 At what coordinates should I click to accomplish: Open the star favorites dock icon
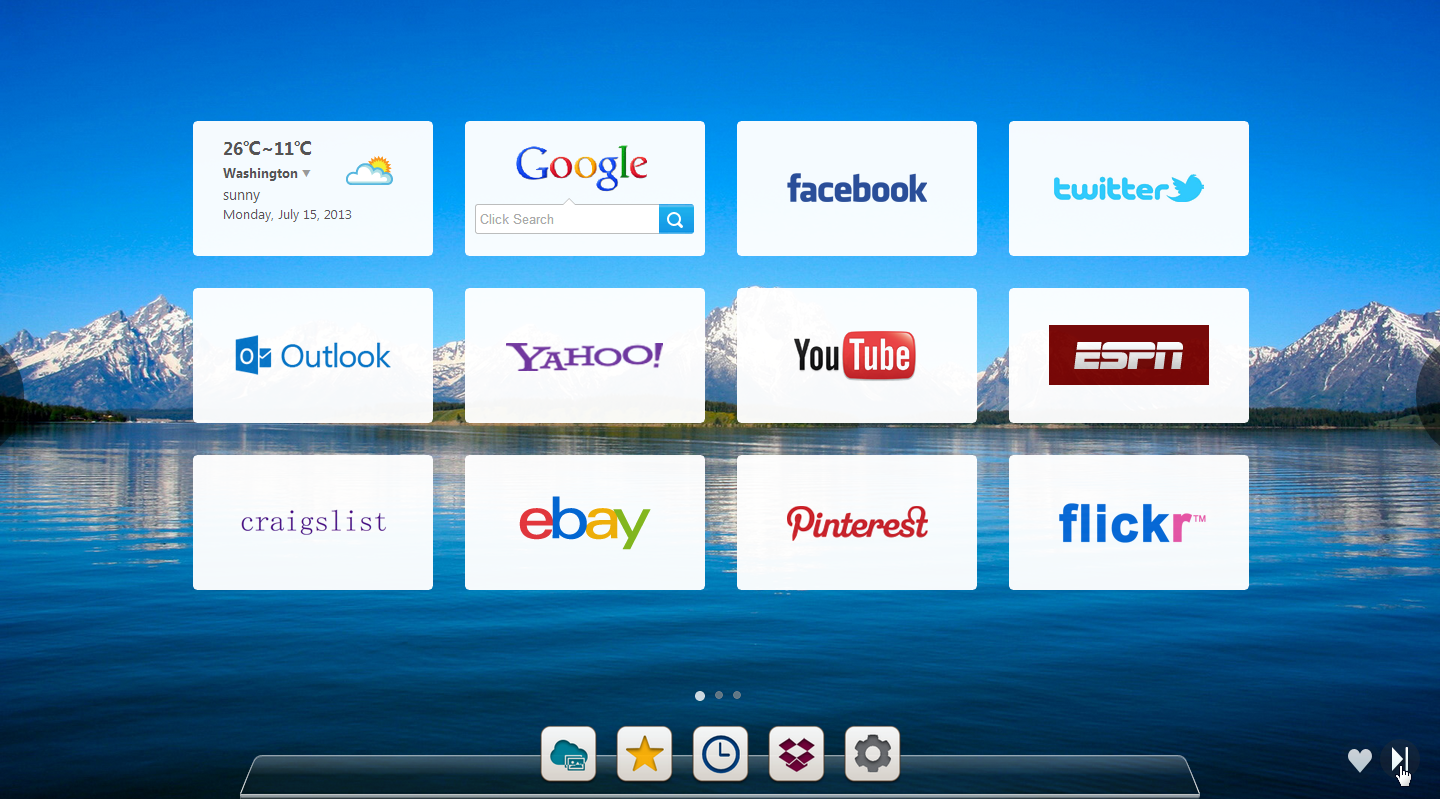pos(644,754)
